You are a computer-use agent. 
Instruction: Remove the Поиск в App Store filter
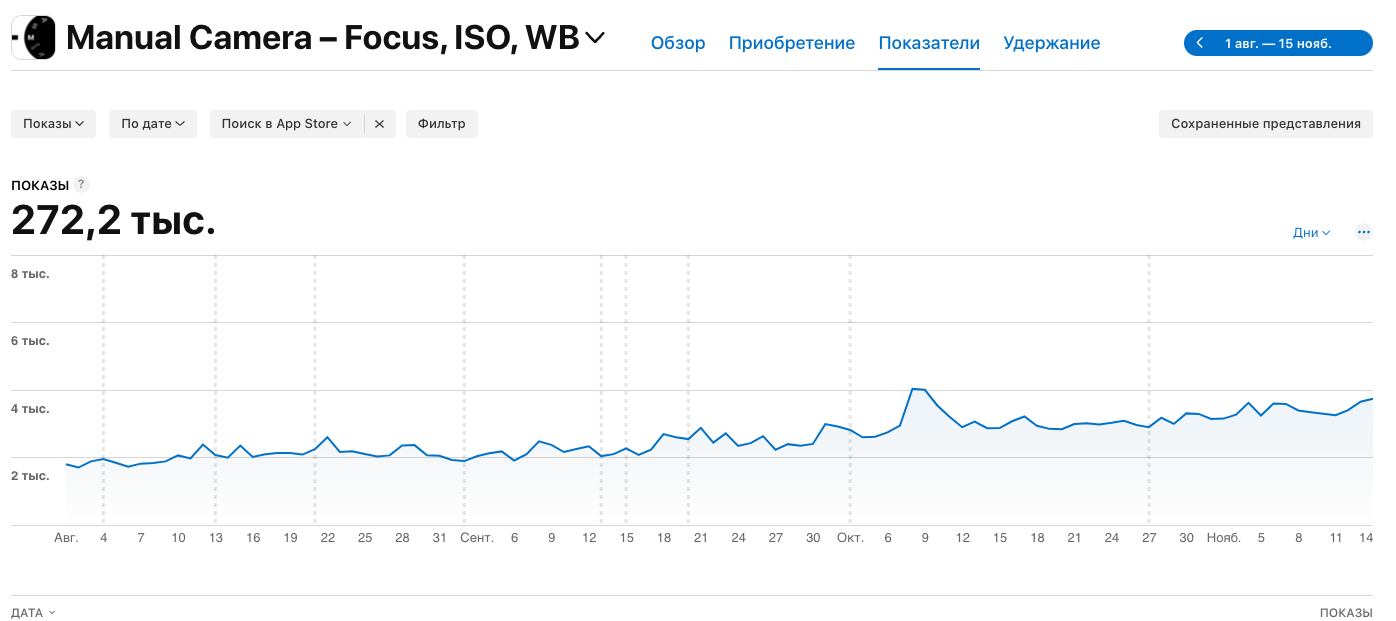click(x=379, y=124)
